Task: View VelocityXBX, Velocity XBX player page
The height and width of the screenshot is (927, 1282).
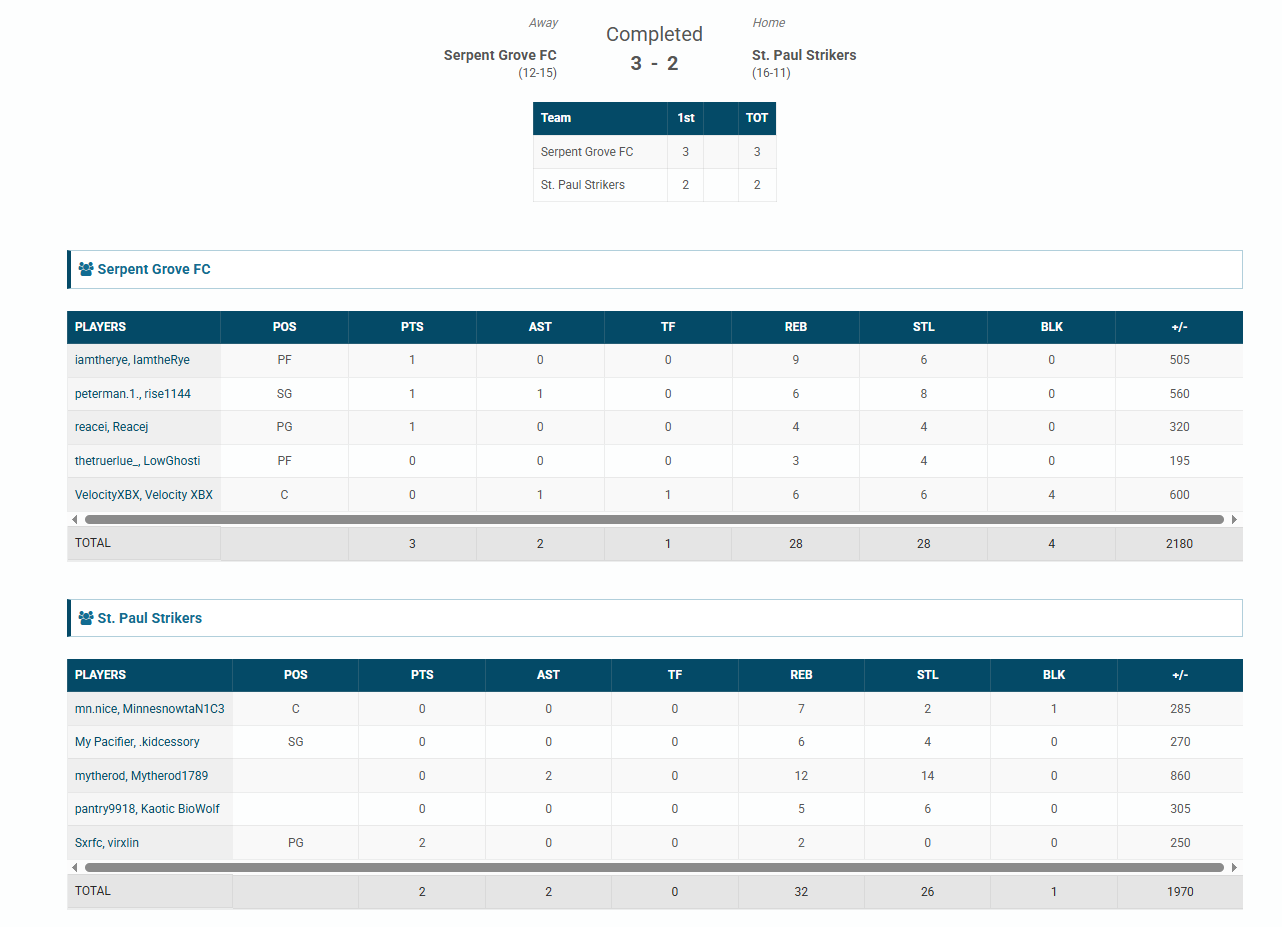Action: coord(143,495)
